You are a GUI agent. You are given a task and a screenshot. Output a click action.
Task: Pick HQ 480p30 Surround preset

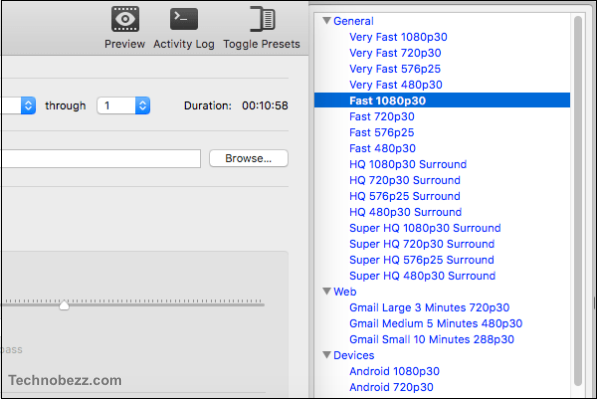(406, 212)
